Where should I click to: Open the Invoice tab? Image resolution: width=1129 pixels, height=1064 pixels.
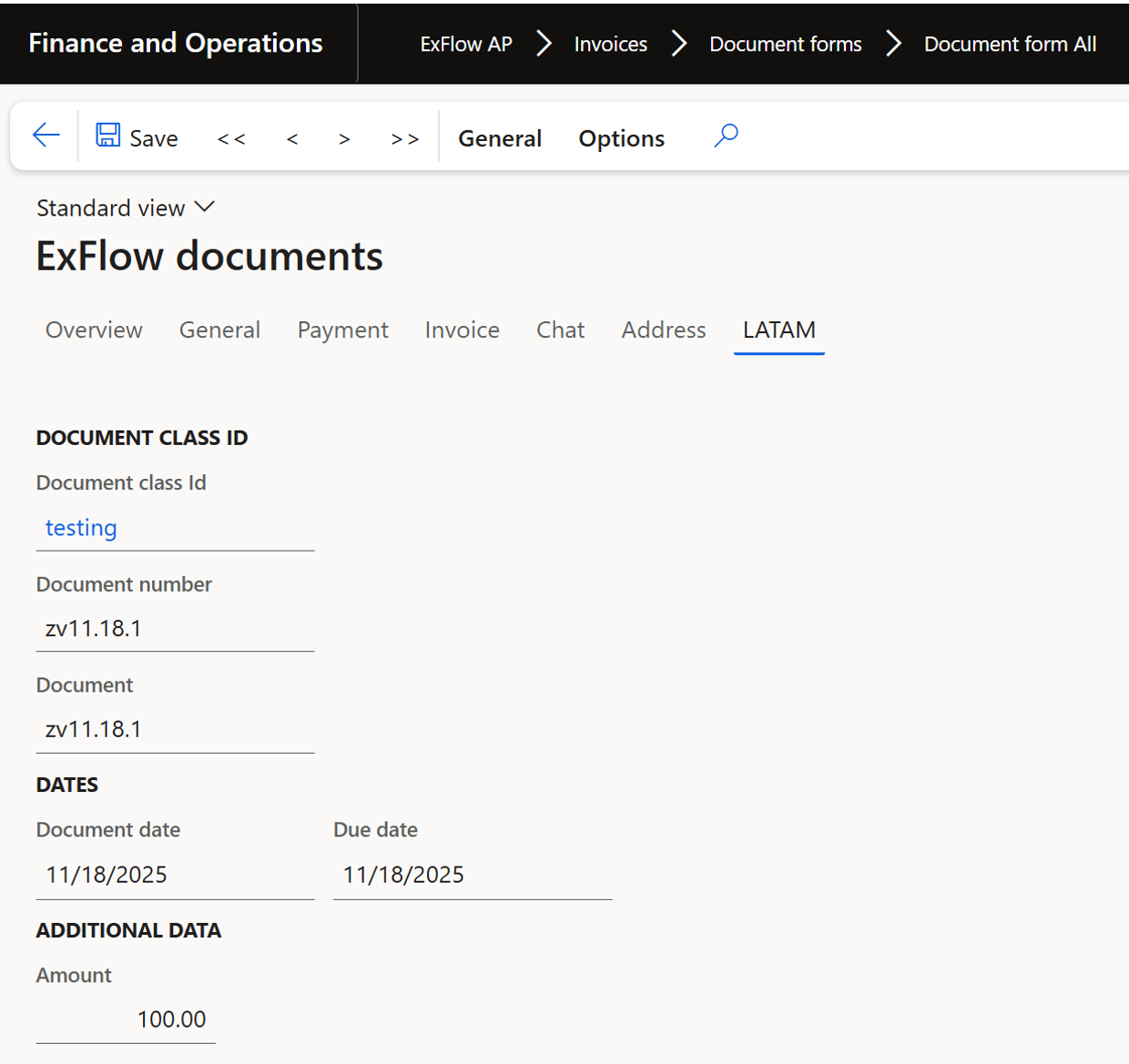point(462,329)
